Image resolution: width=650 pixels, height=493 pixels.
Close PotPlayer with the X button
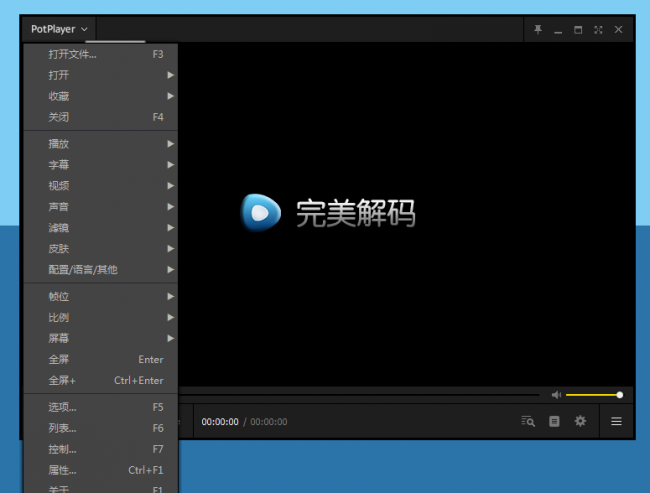(x=618, y=29)
